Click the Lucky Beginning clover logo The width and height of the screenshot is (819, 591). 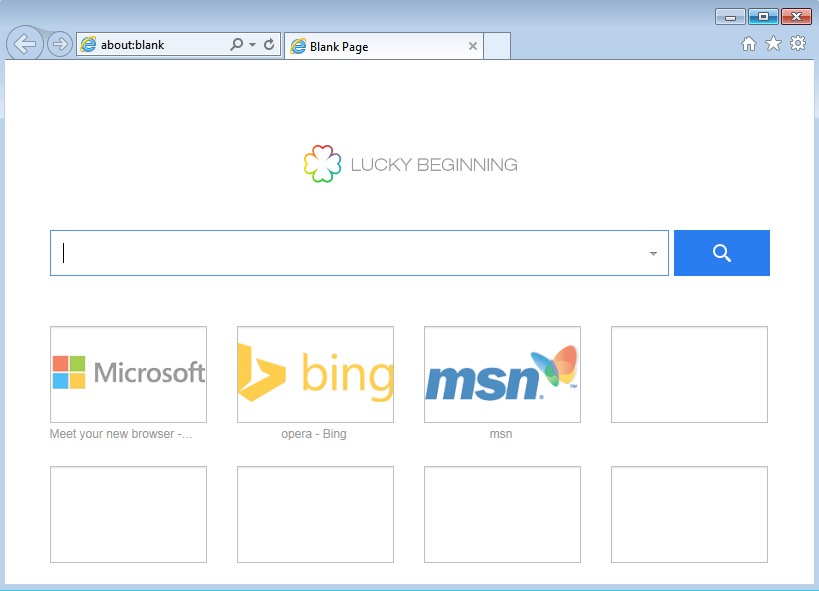coord(321,165)
